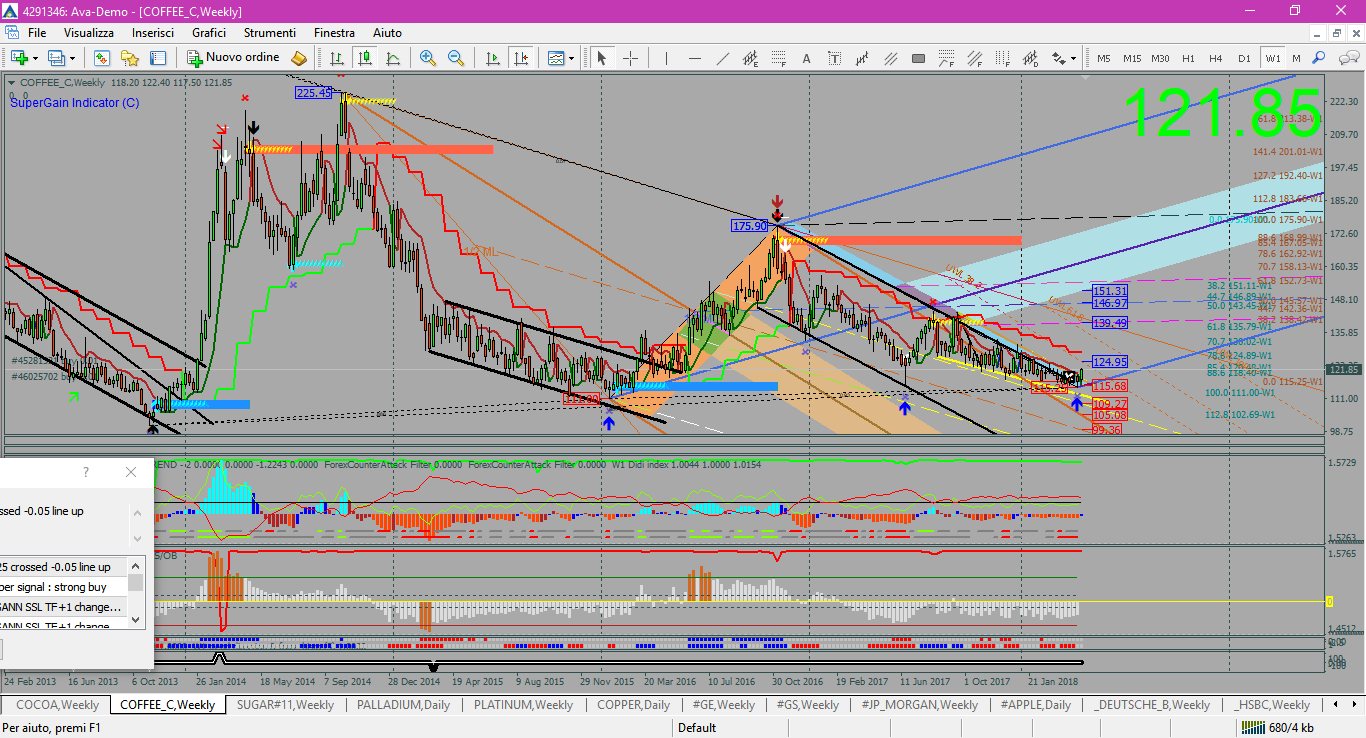The width and height of the screenshot is (1366, 738).
Task: Open the Inserisci menu
Action: [153, 33]
